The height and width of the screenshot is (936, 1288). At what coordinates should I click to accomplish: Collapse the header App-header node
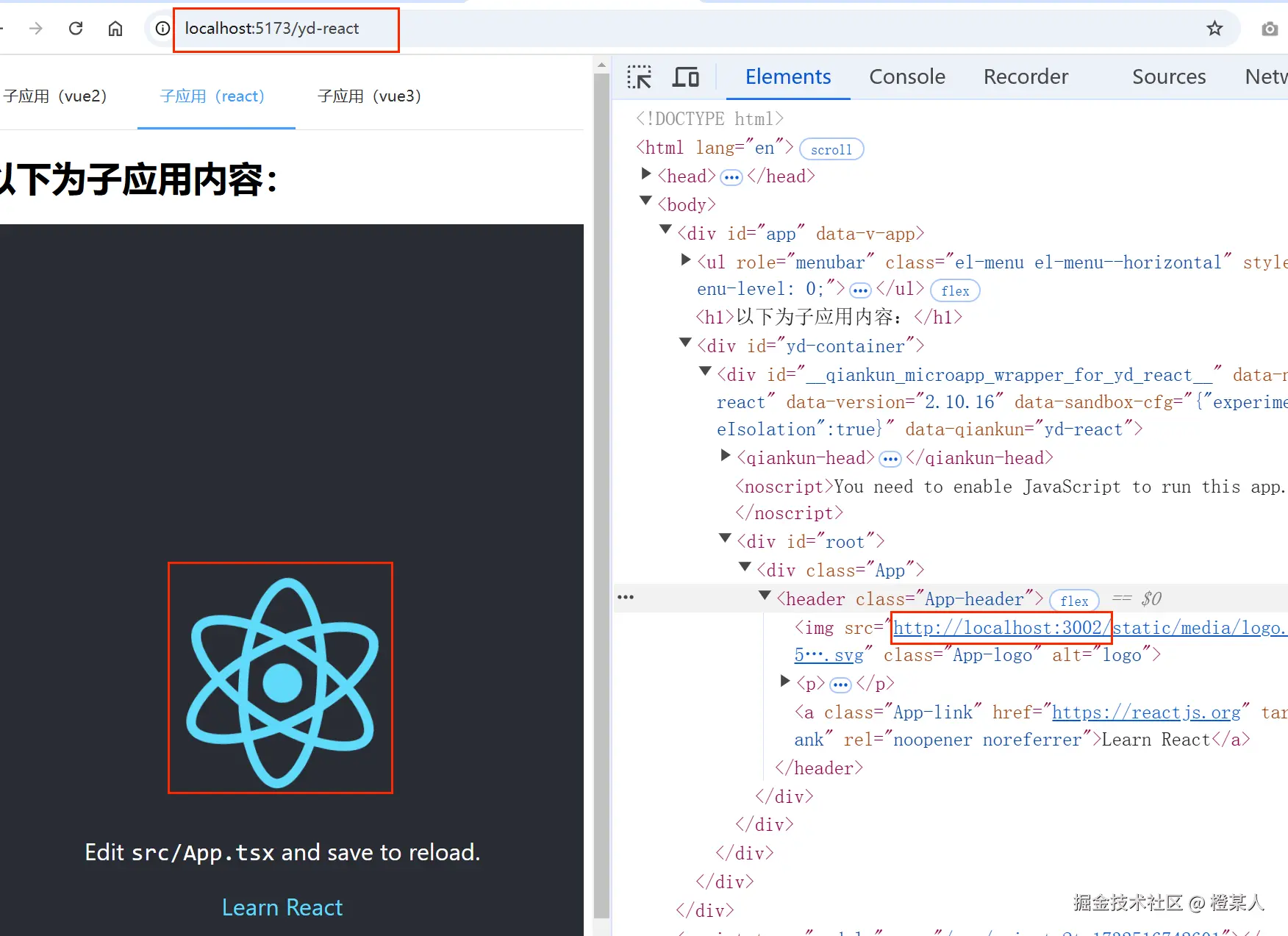pos(765,595)
